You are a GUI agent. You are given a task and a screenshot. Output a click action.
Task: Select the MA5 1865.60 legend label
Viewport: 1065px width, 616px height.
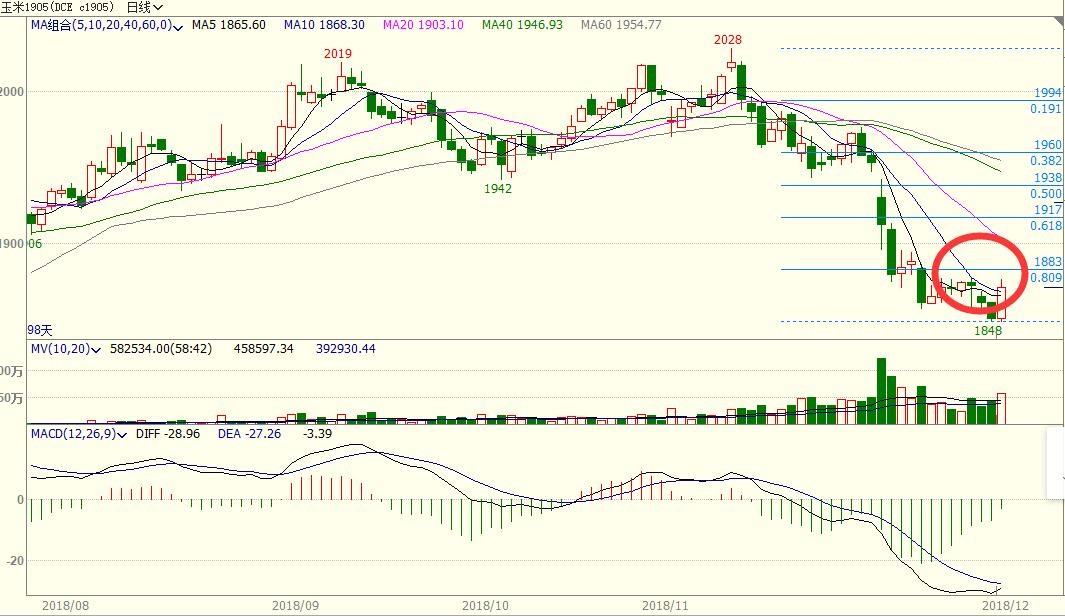pyautogui.click(x=229, y=24)
